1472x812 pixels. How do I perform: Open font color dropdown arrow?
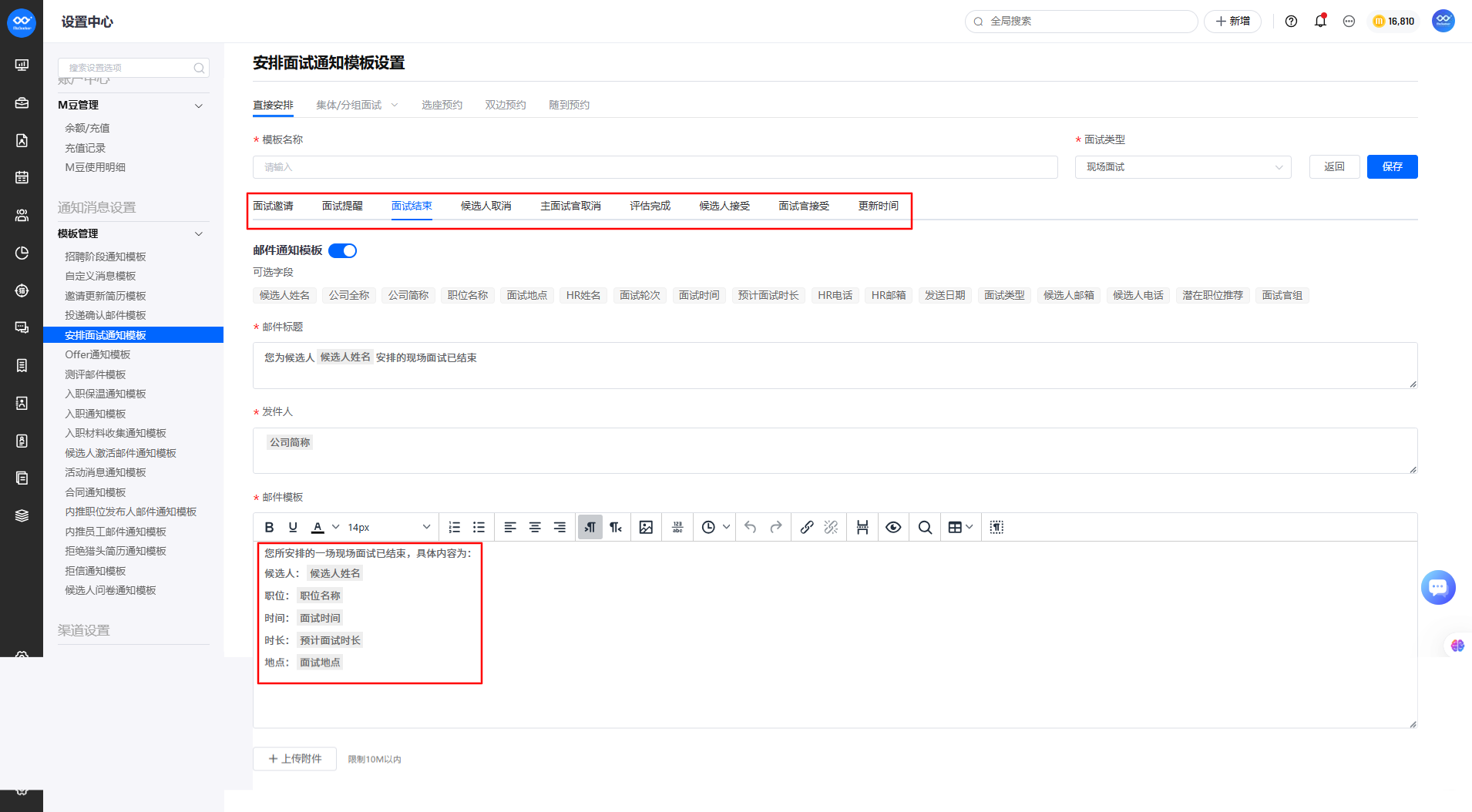pyautogui.click(x=336, y=527)
